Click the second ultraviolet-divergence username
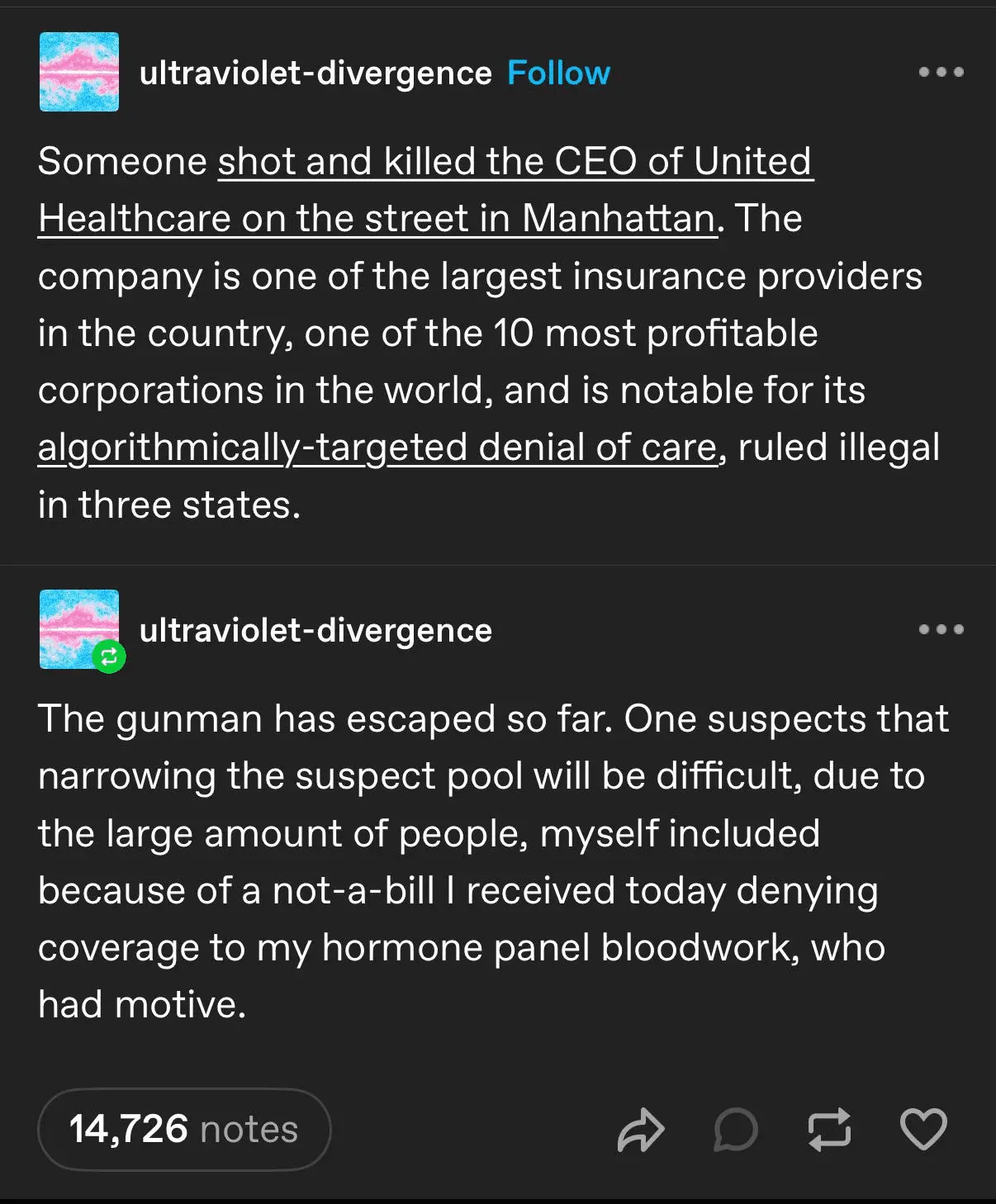The image size is (996, 1204). tap(315, 631)
